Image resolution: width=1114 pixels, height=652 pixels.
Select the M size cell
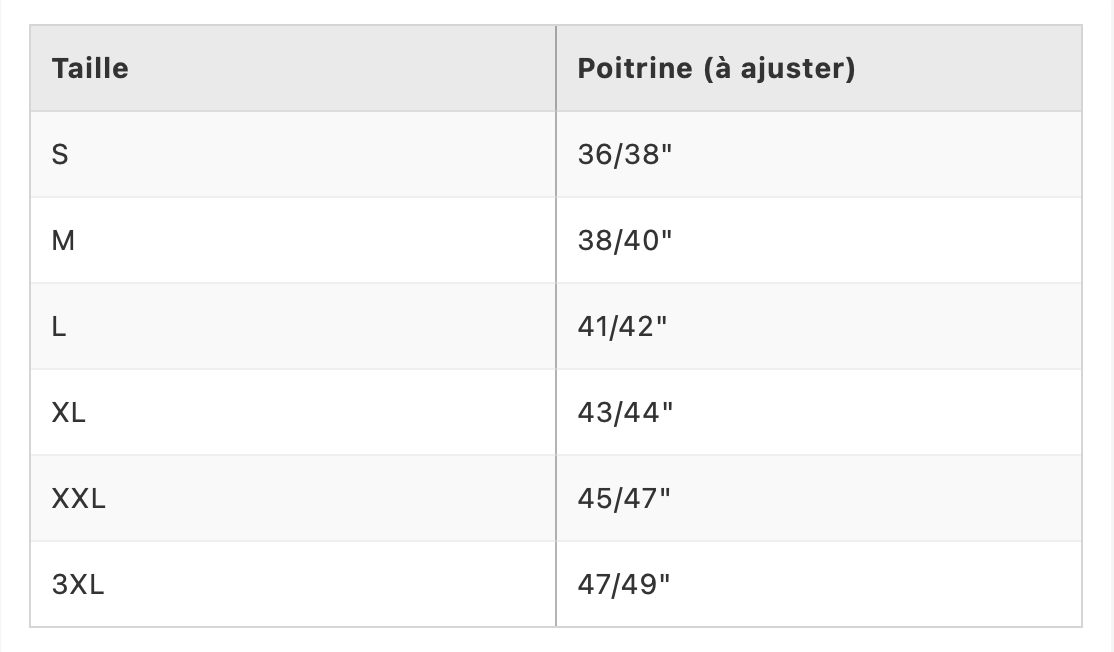tap(63, 241)
